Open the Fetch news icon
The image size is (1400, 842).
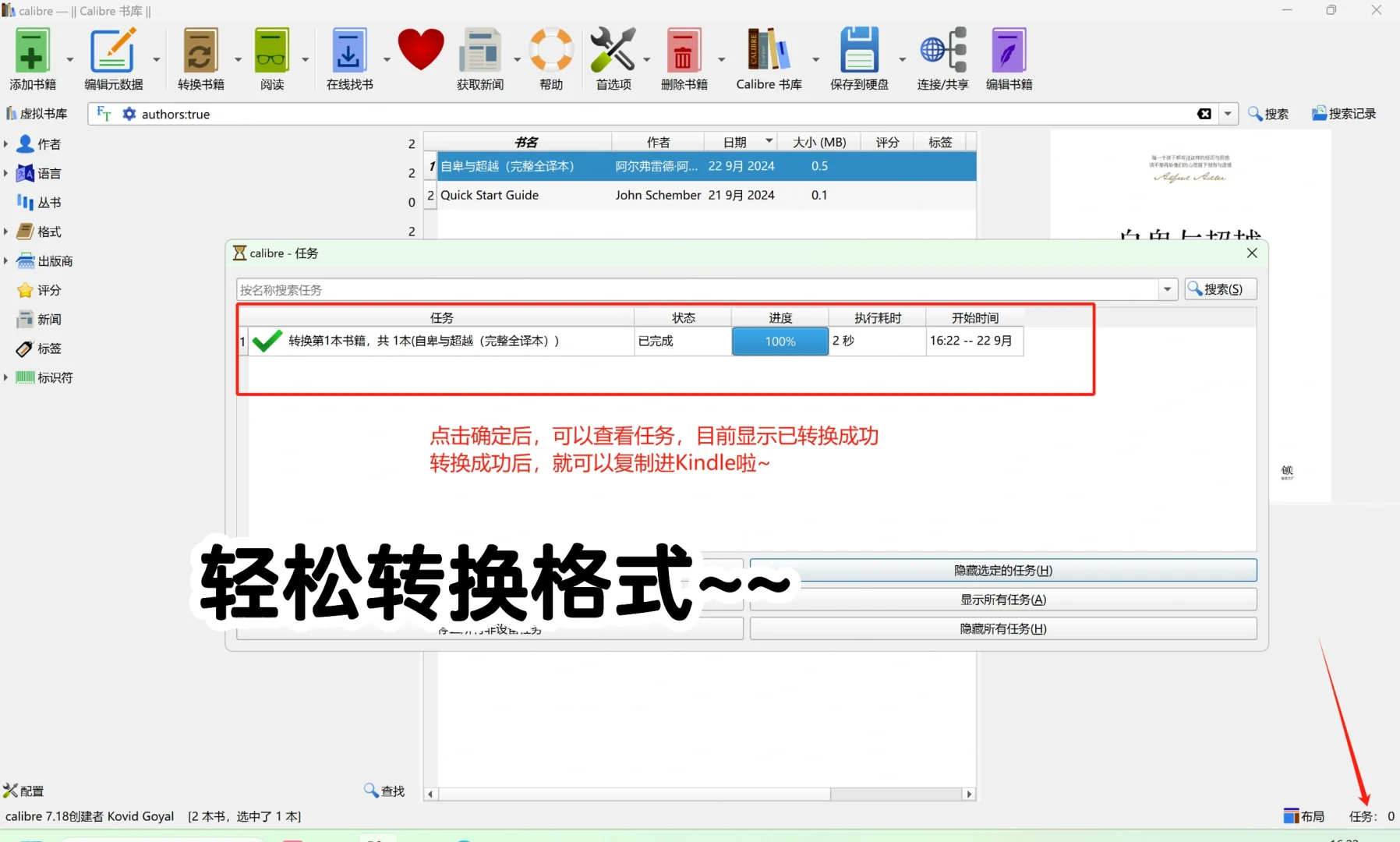[479, 51]
